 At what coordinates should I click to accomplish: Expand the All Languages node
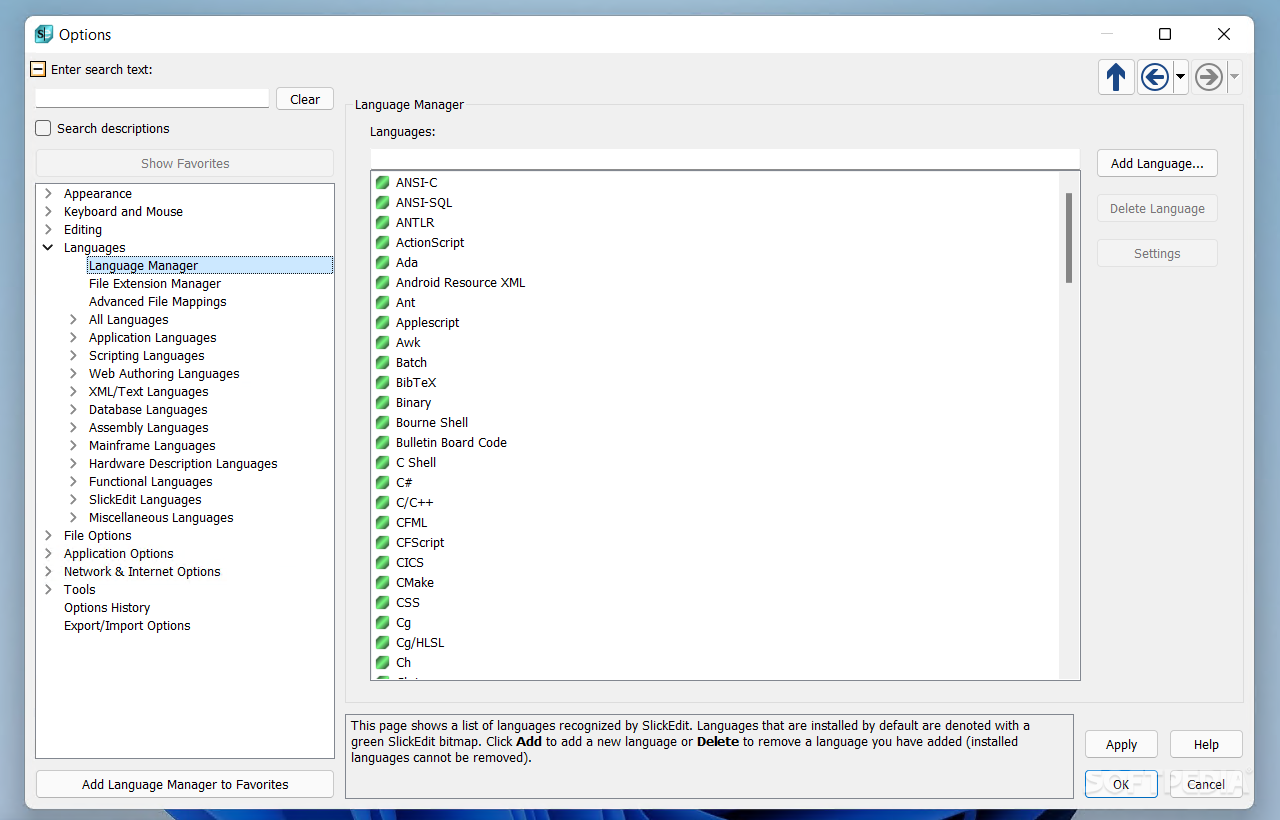73,320
